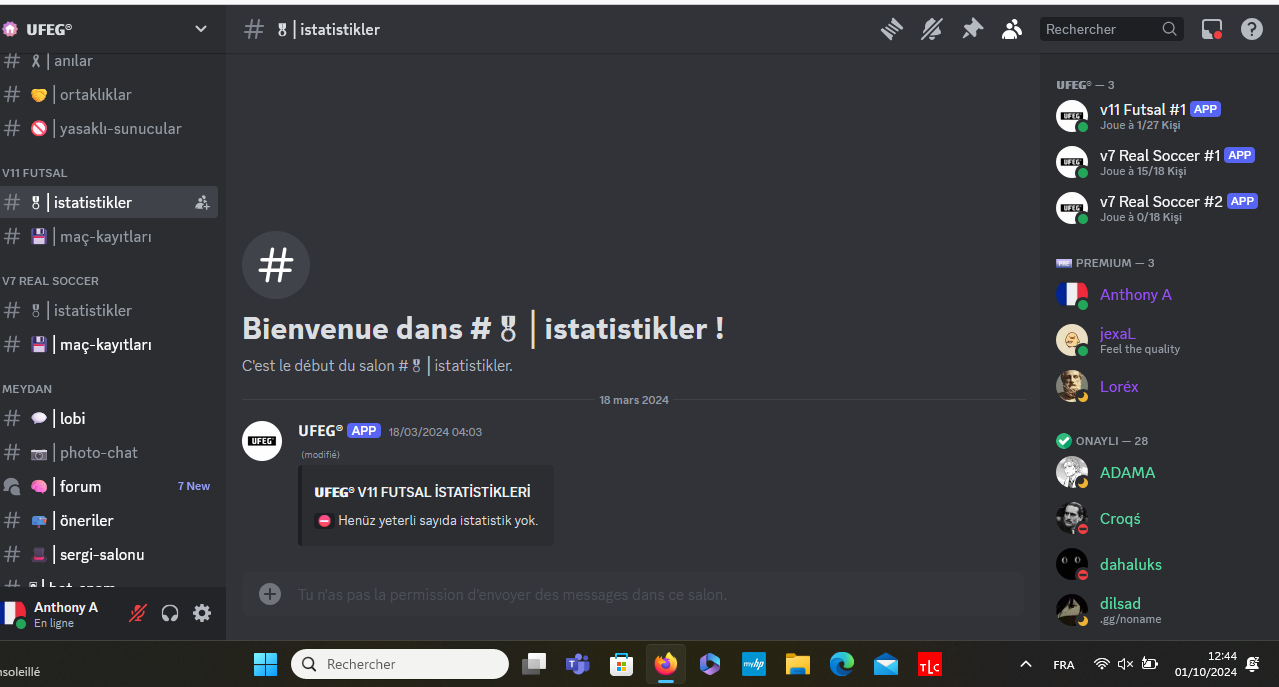1279x687 pixels.
Task: Show hidden system tray icons chevron
Action: click(1025, 664)
